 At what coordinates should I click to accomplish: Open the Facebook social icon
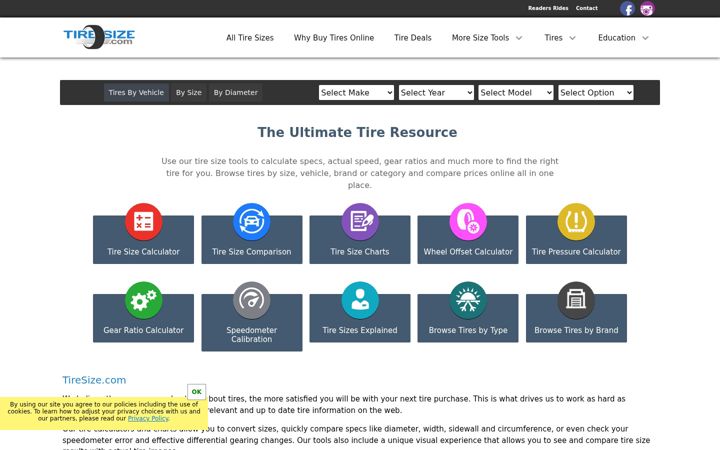click(x=627, y=8)
